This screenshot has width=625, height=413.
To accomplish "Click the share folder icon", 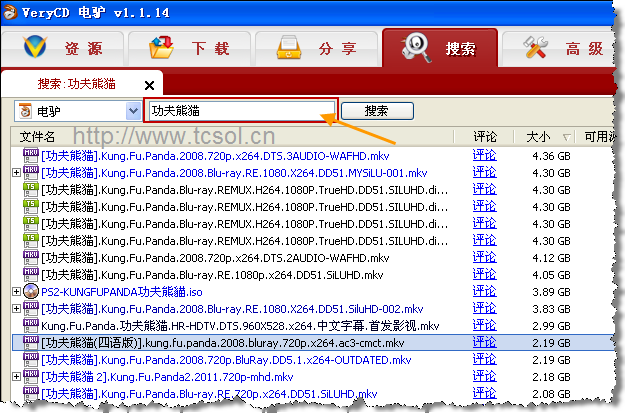I will pyautogui.click(x=289, y=47).
